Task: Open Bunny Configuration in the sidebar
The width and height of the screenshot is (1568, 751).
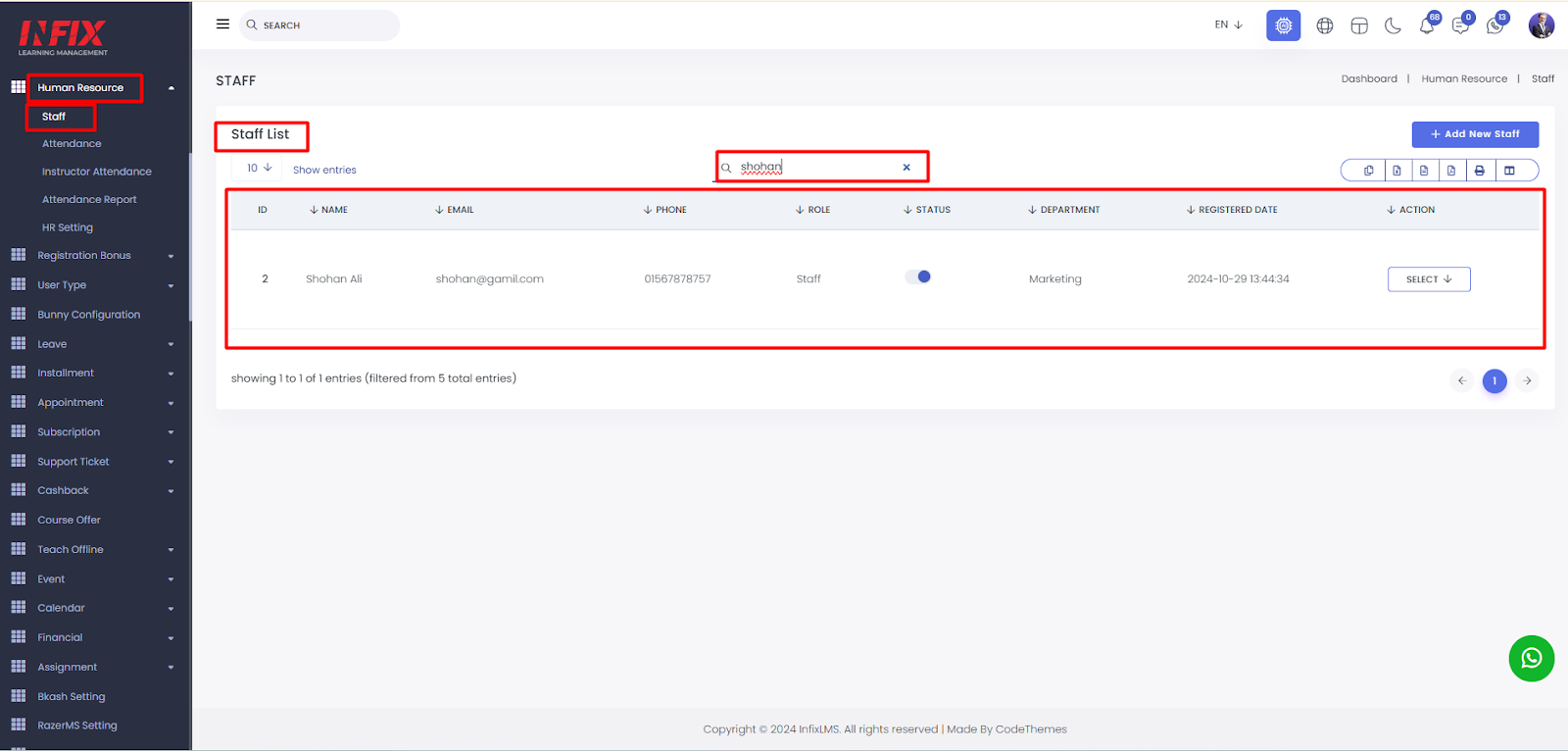Action: (x=89, y=315)
